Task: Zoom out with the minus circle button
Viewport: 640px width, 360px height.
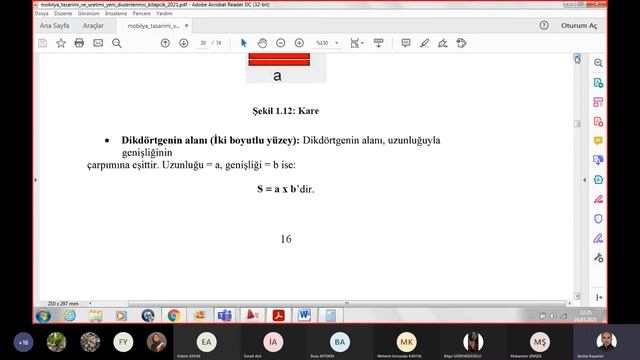Action: 280,43
